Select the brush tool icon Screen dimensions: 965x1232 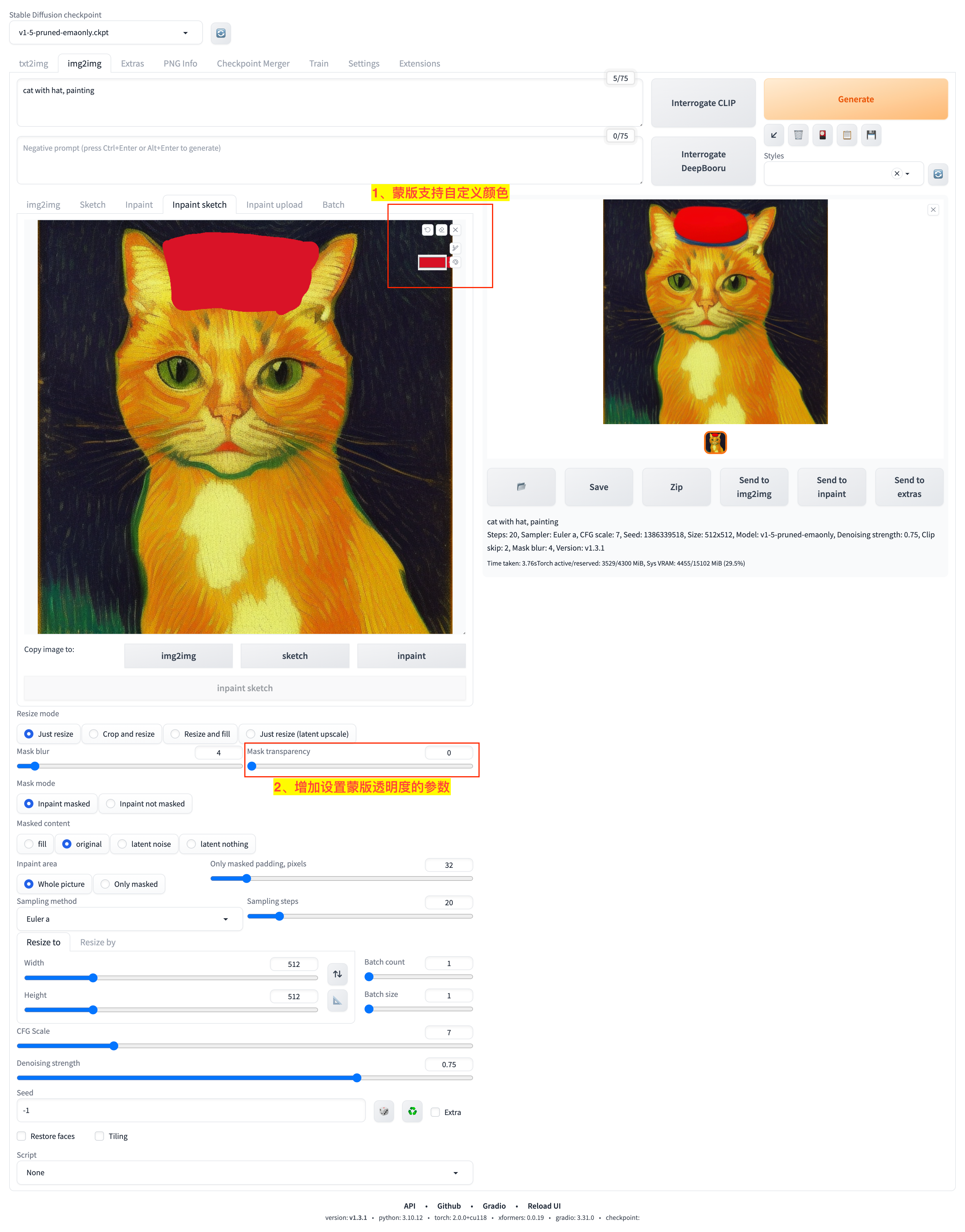(x=455, y=248)
